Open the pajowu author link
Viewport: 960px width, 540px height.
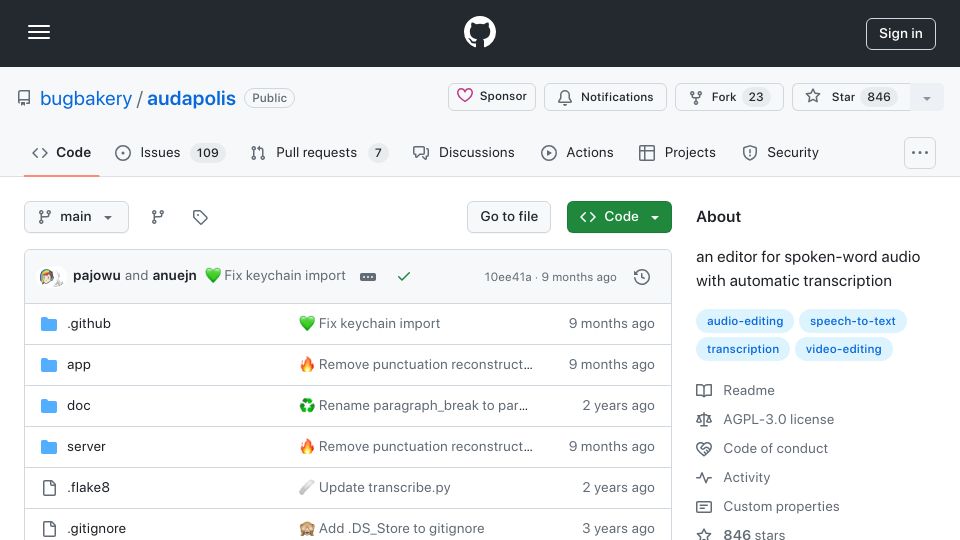click(x=97, y=276)
